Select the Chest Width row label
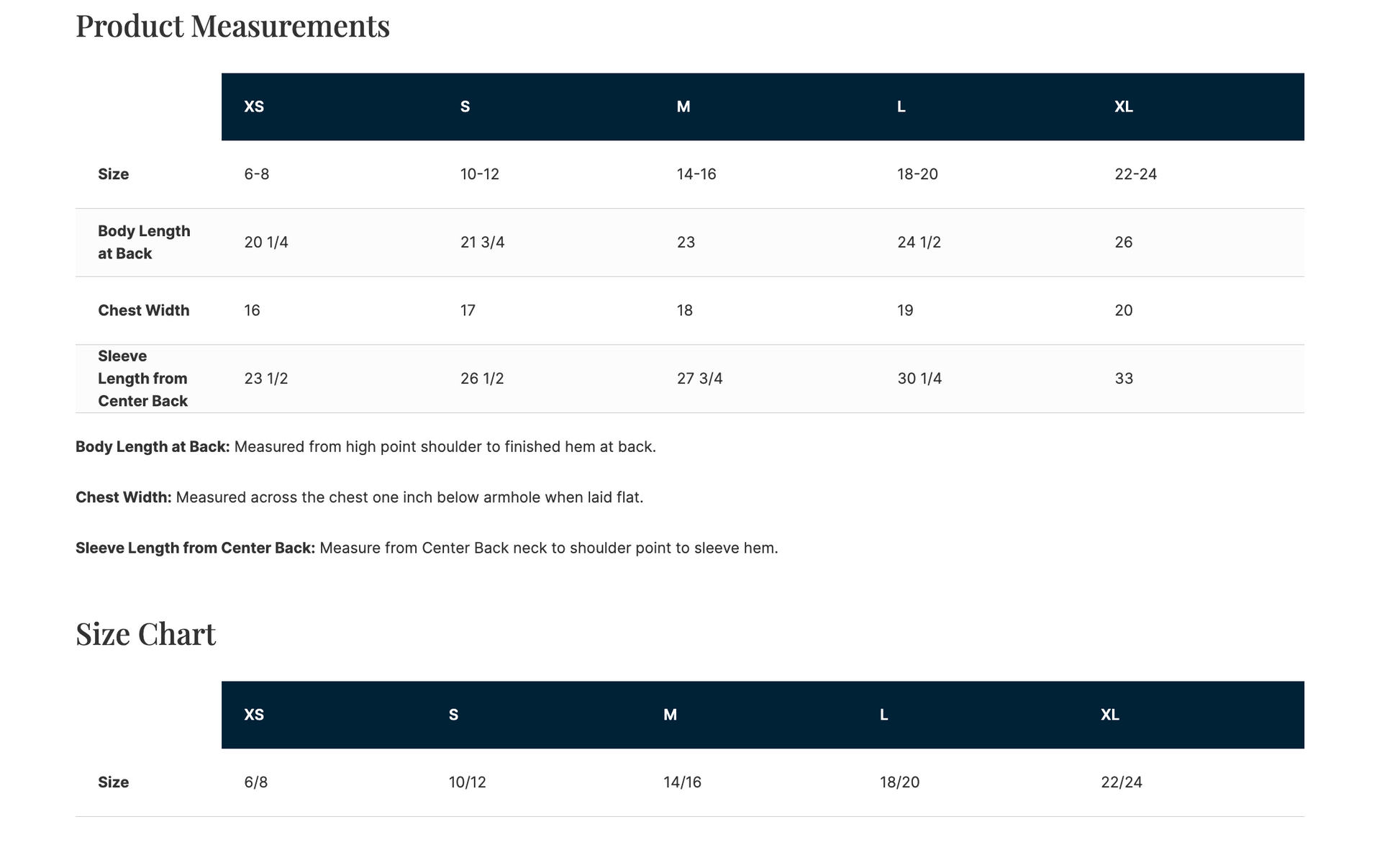 (x=144, y=310)
